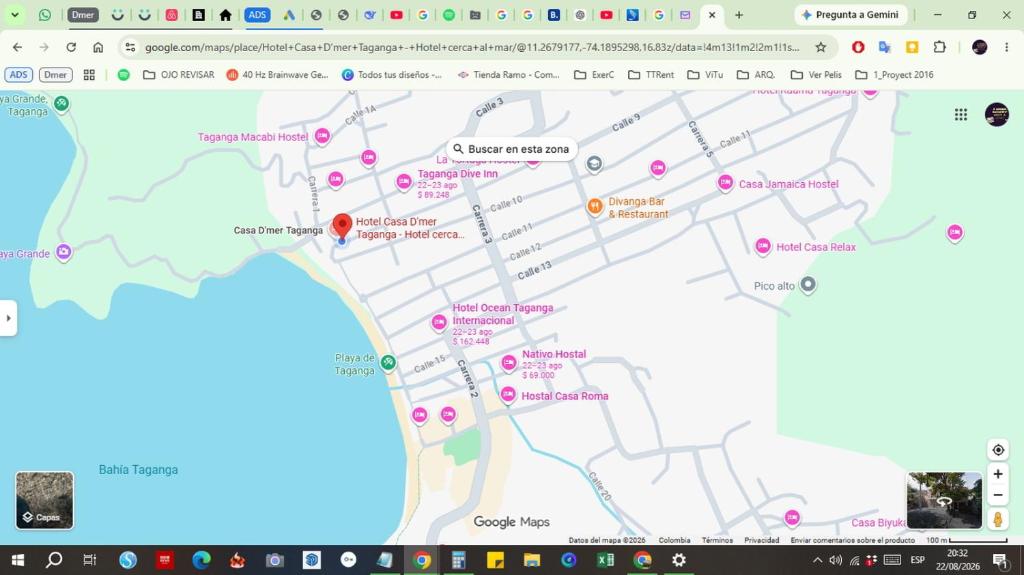The width and height of the screenshot is (1024, 575).
Task: Open the Google apps grid icon
Action: pyautogui.click(x=961, y=115)
